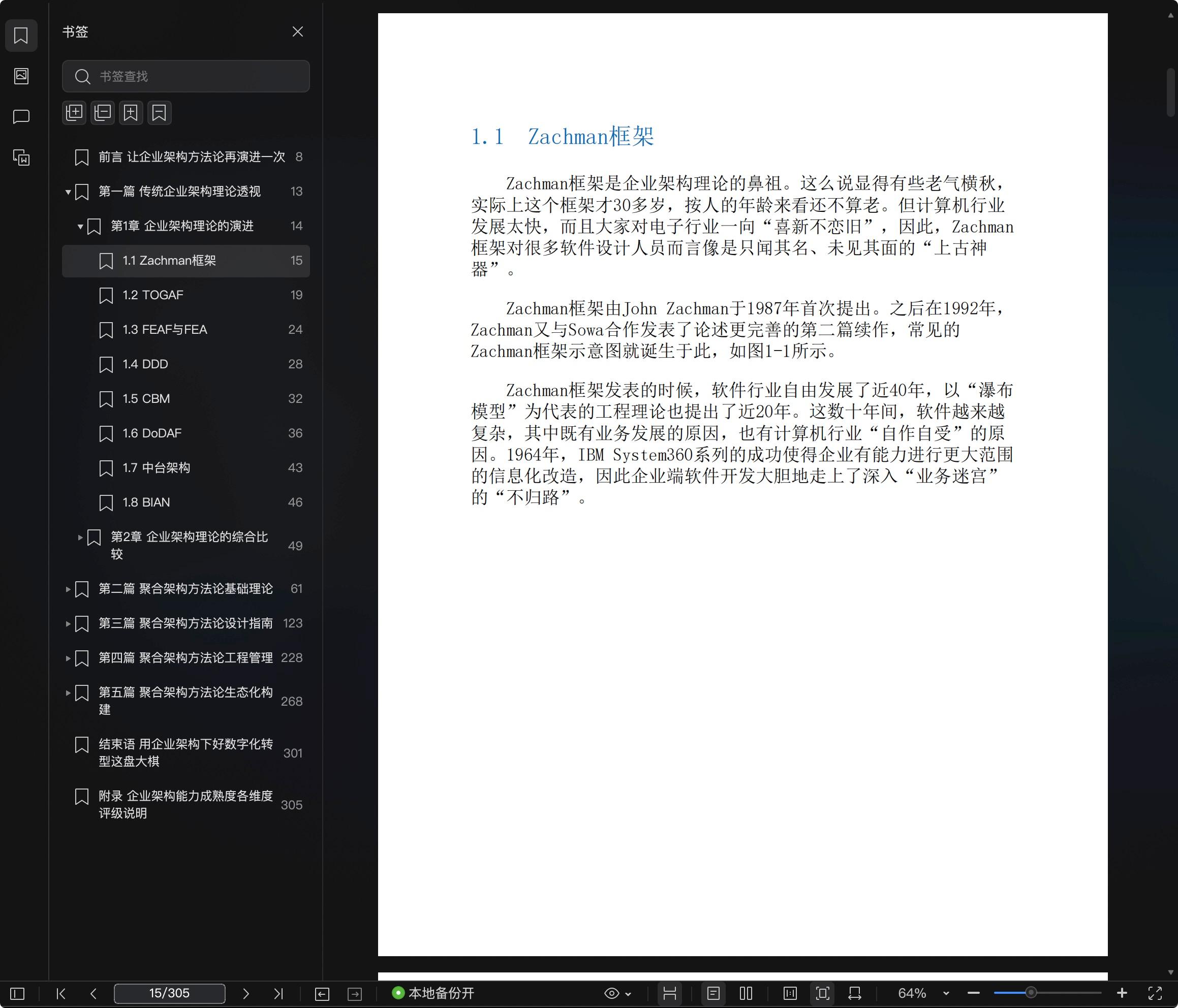1178x1008 pixels.
Task: Expand 第三篇 聚合架构方法论设计指南 node
Action: [68, 624]
